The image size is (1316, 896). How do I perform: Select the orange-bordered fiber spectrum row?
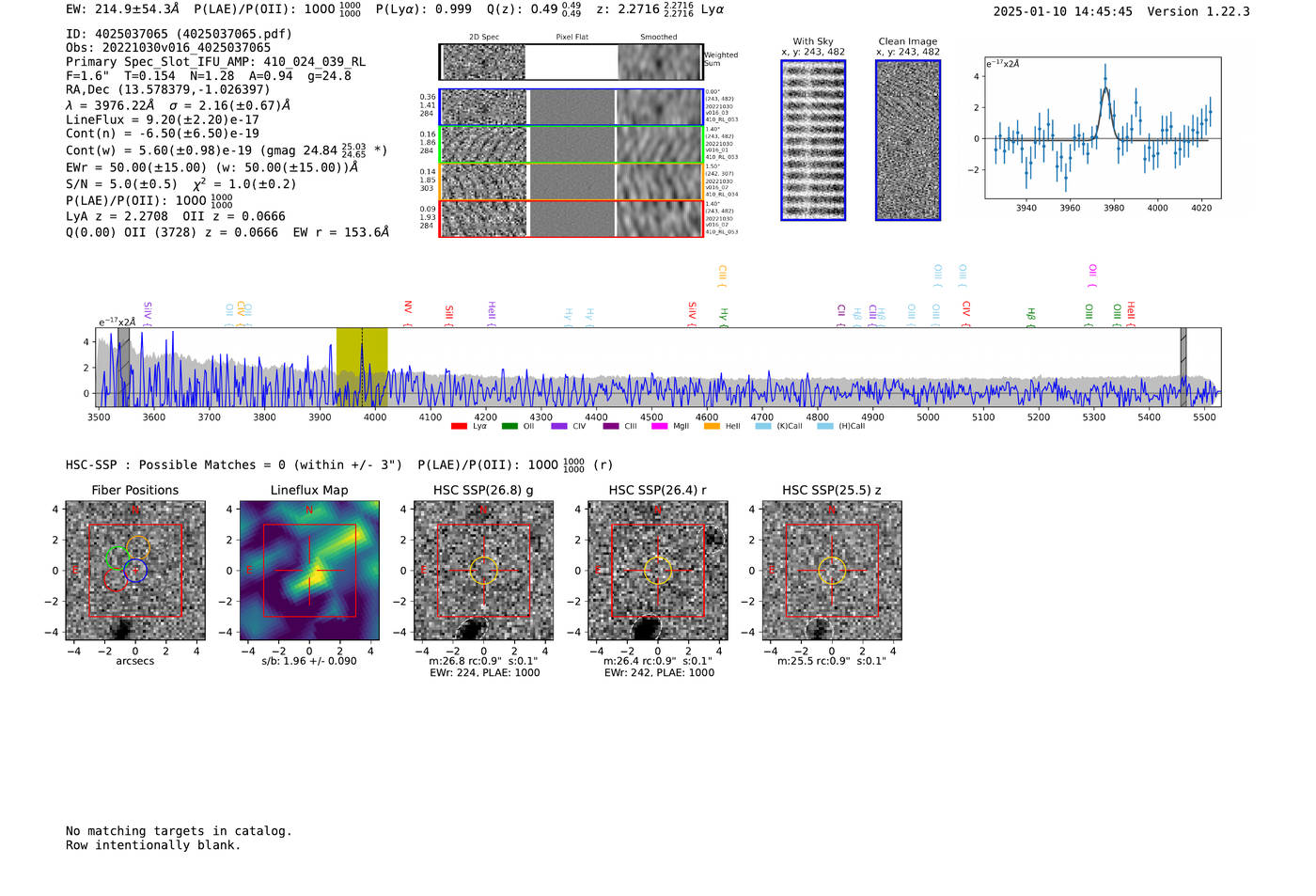click(571, 181)
